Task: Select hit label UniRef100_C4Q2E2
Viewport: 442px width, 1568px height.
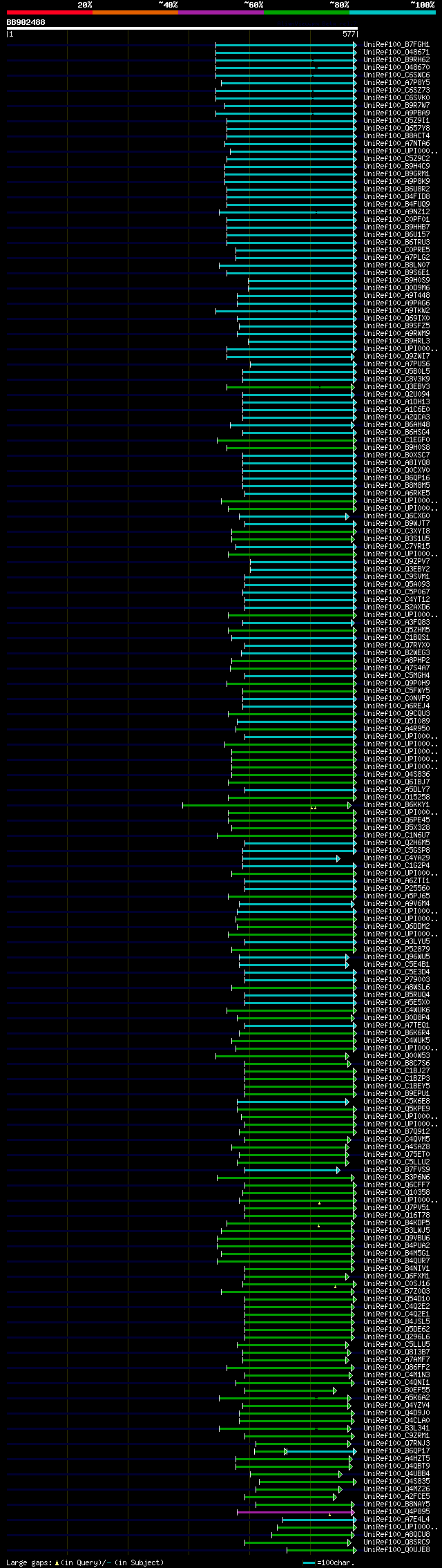Action: point(396,1306)
